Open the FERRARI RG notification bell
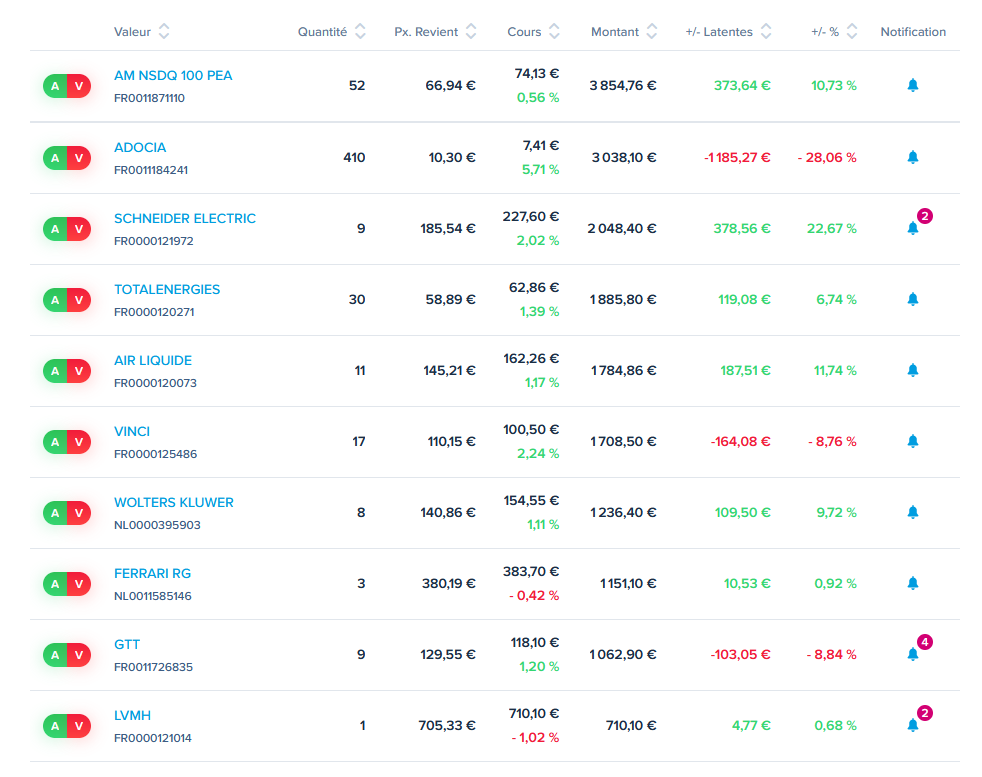Viewport: 982px width, 777px height. point(912,583)
